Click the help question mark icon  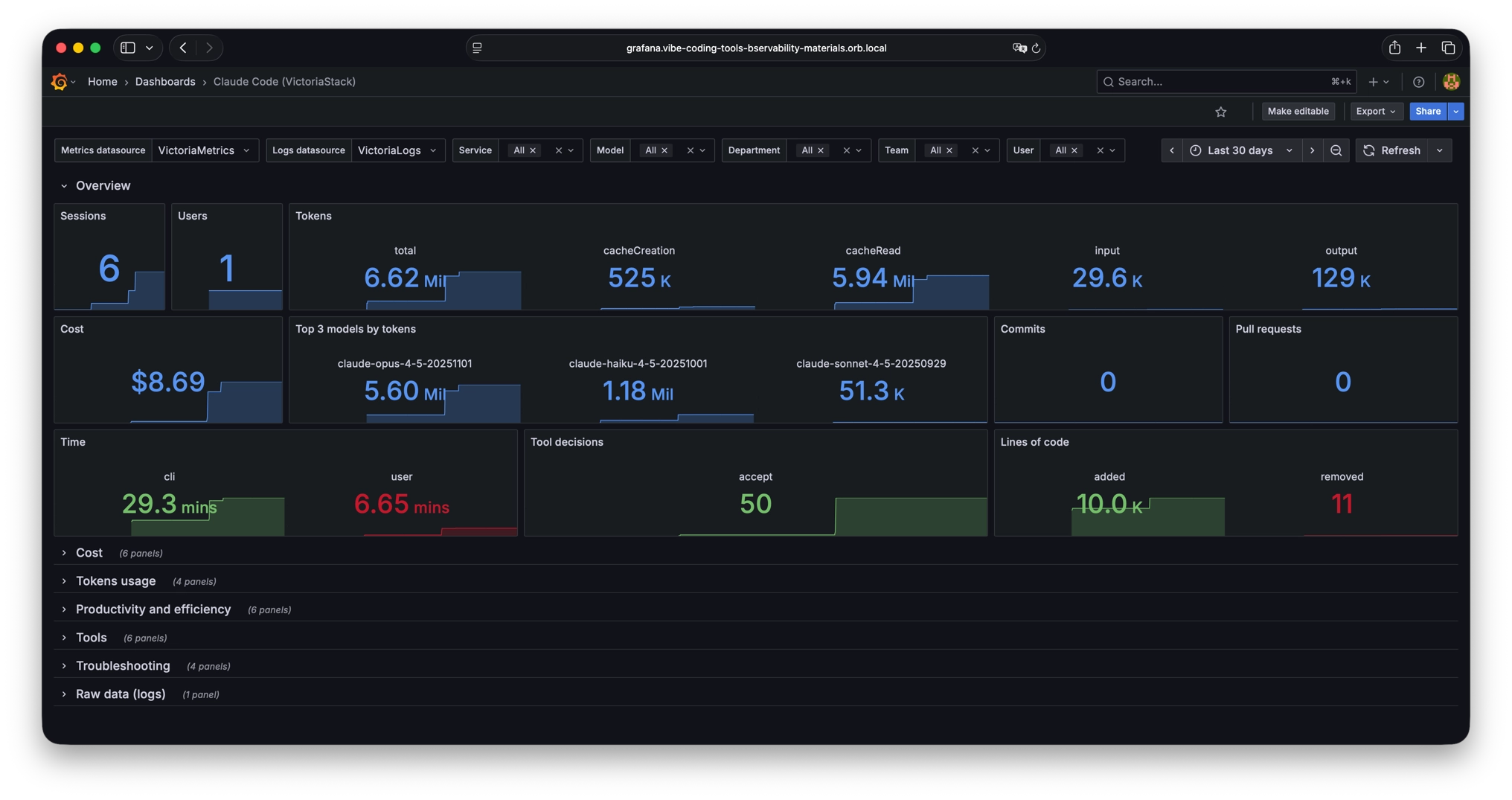(x=1418, y=82)
